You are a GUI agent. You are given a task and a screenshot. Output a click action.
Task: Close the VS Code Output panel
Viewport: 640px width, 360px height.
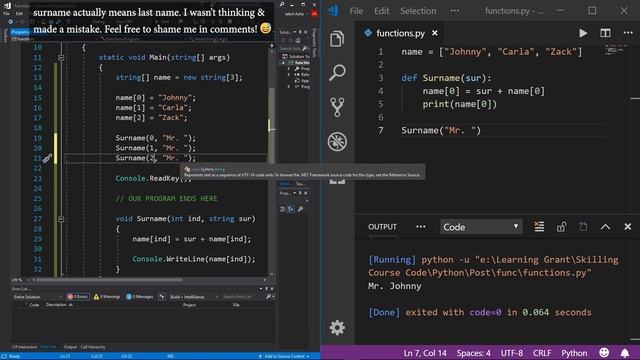[628, 227]
